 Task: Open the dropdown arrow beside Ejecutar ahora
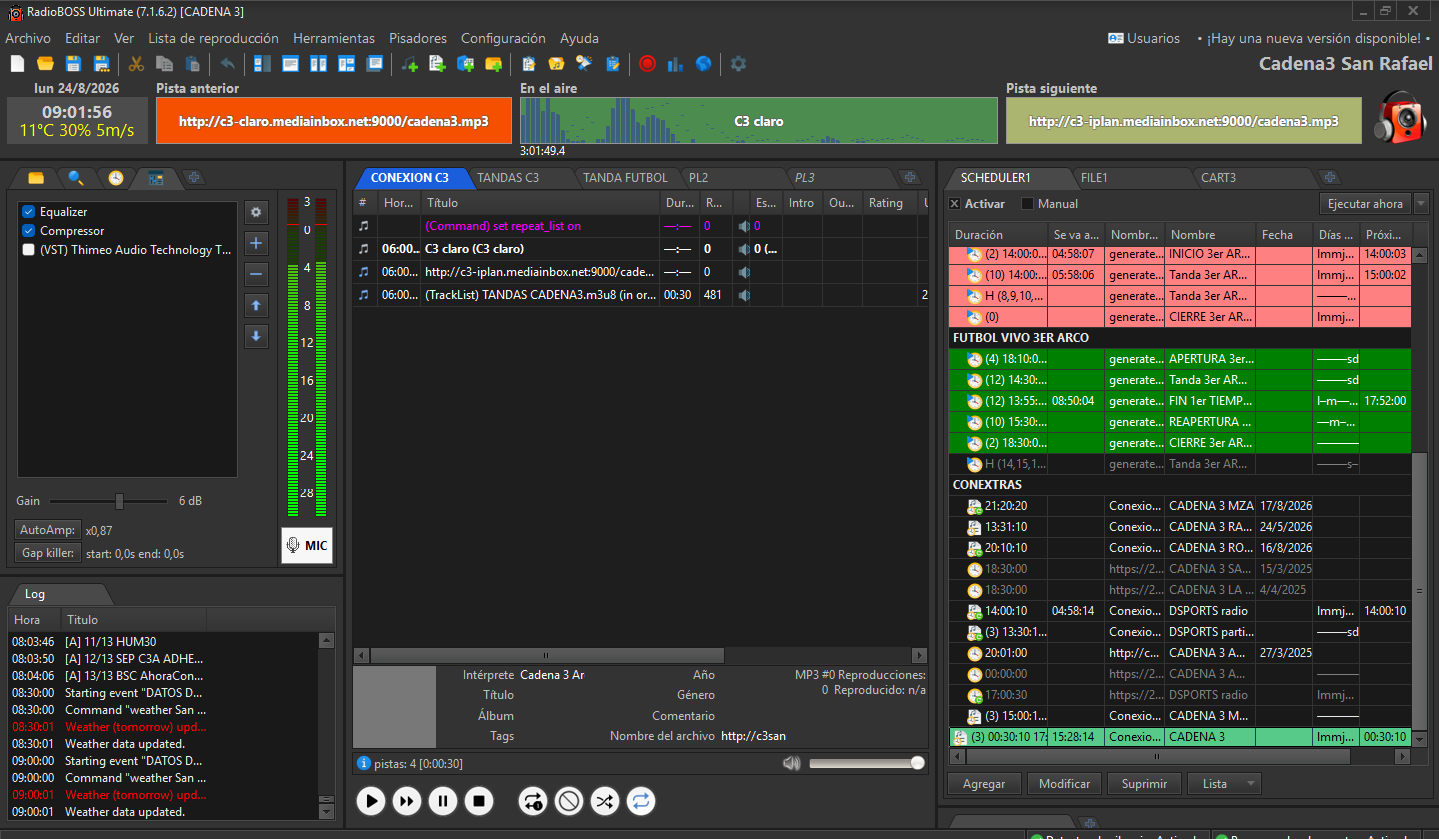pos(1421,204)
